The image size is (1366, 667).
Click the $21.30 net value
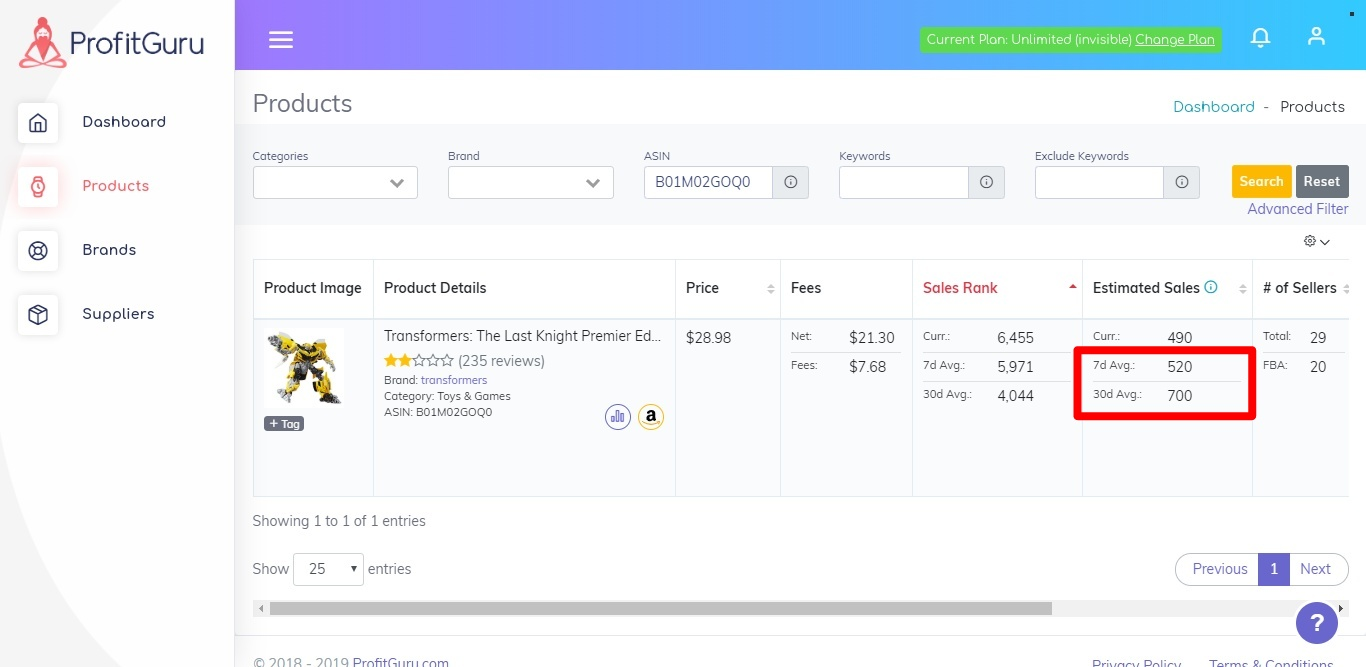point(872,338)
